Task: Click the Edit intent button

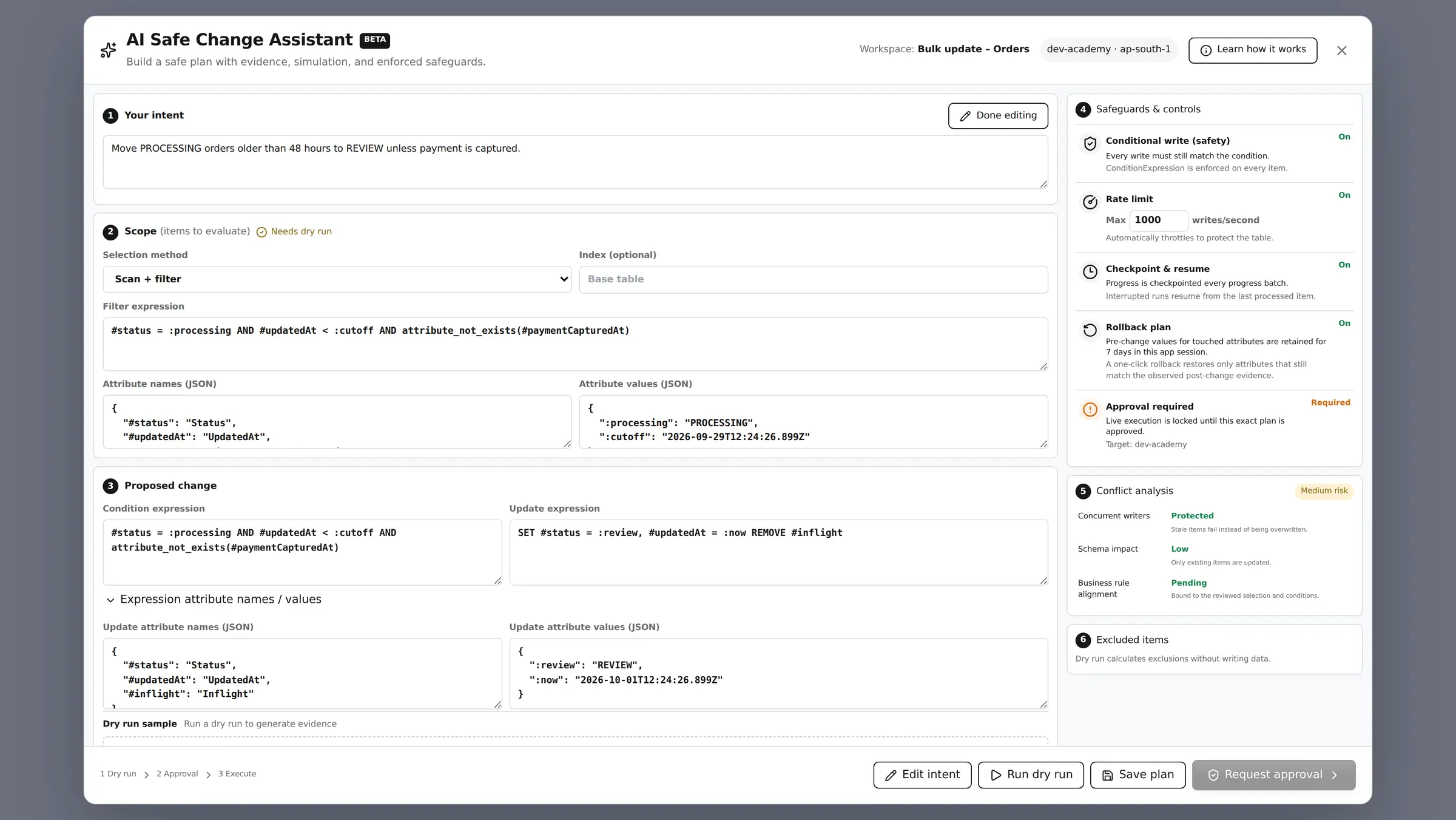Action: pos(922,775)
